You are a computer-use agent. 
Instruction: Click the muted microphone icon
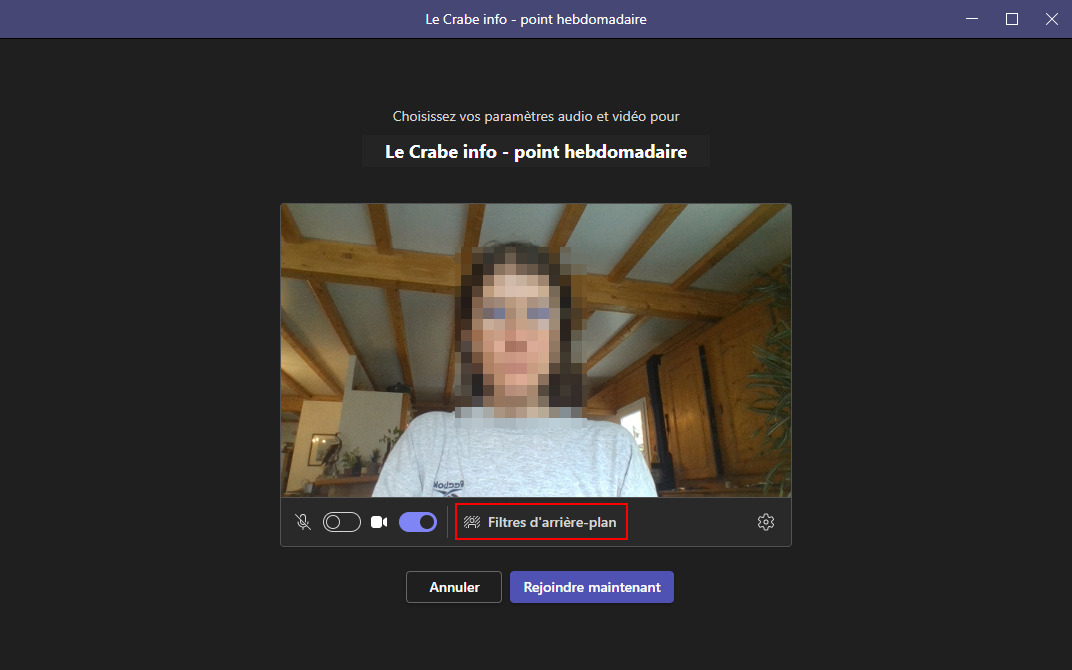click(x=303, y=522)
